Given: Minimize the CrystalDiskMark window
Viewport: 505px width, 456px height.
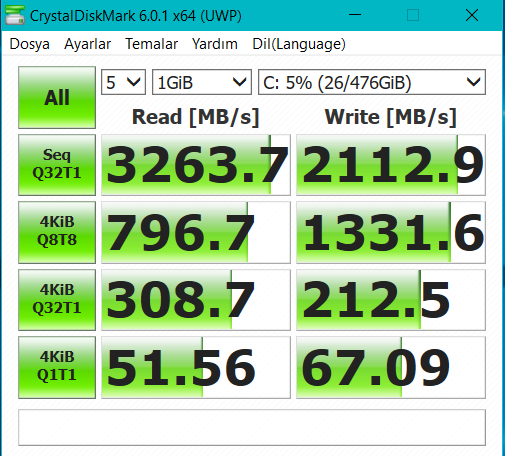Looking at the screenshot, I should pos(355,15).
